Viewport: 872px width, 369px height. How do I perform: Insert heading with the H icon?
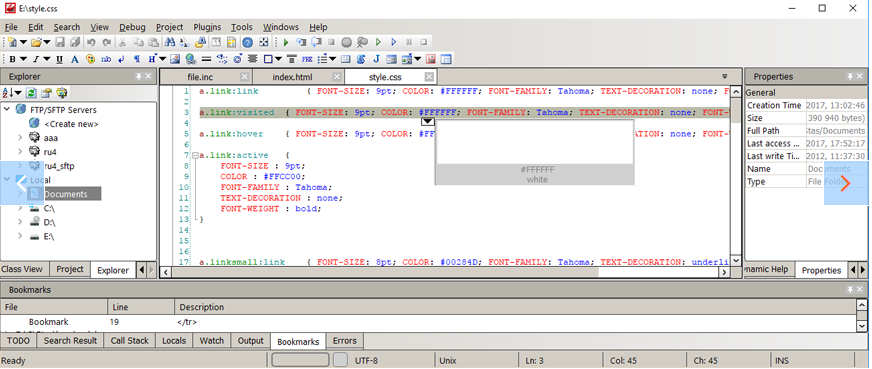click(152, 59)
